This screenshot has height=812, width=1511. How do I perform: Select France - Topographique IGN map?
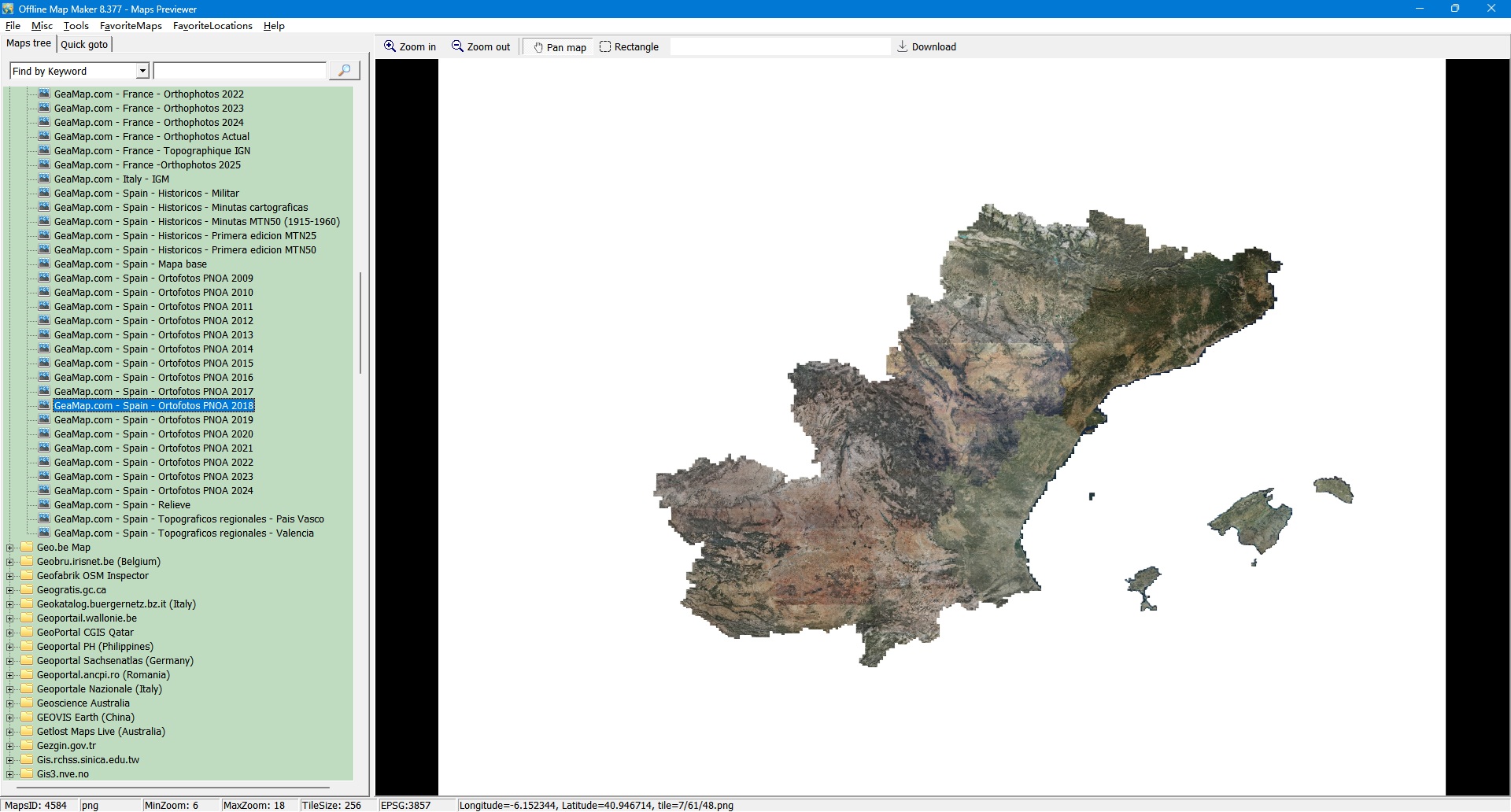[x=152, y=151]
